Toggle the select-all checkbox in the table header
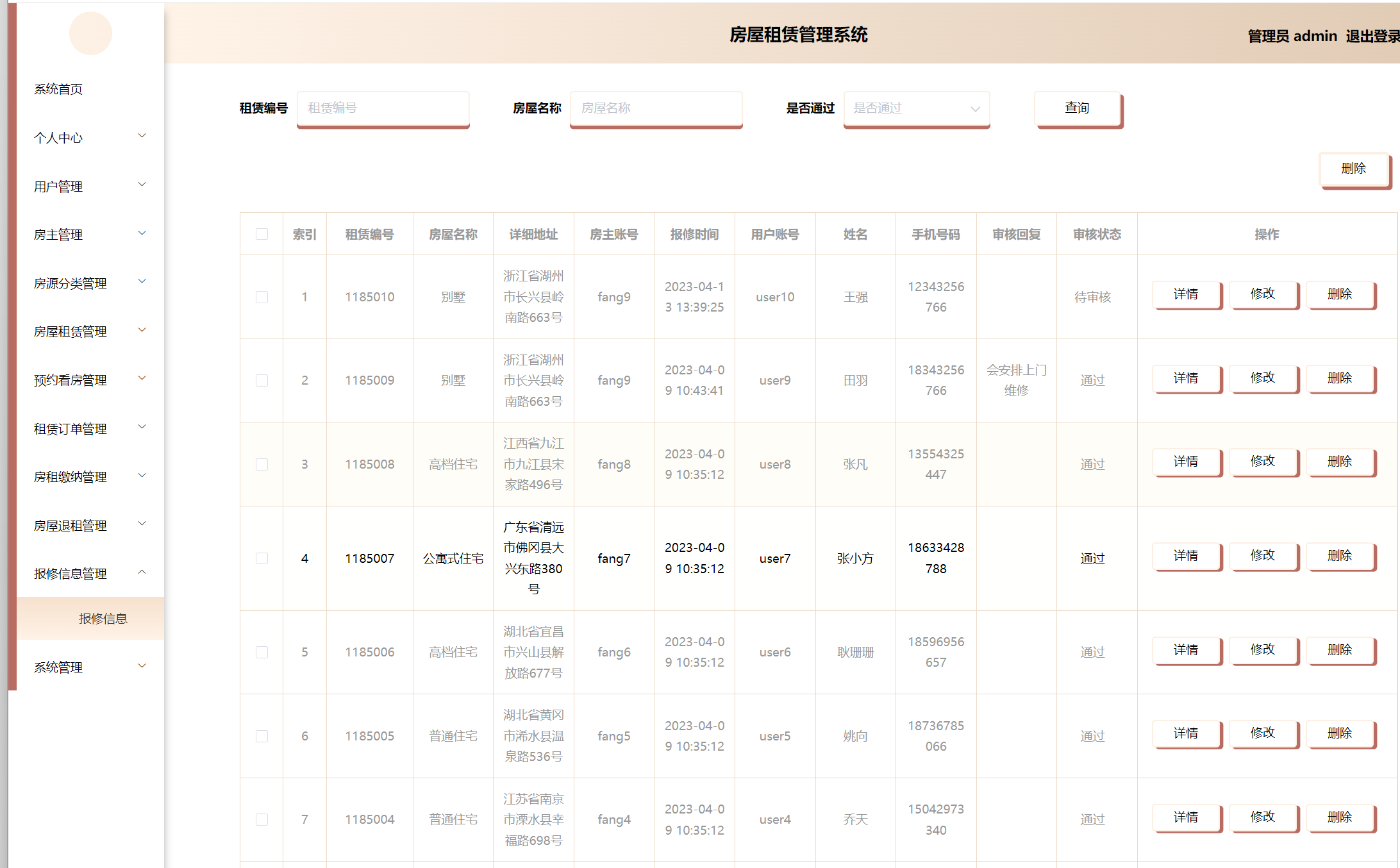Screen dimensions: 1400x868 pyautogui.click(x=262, y=234)
